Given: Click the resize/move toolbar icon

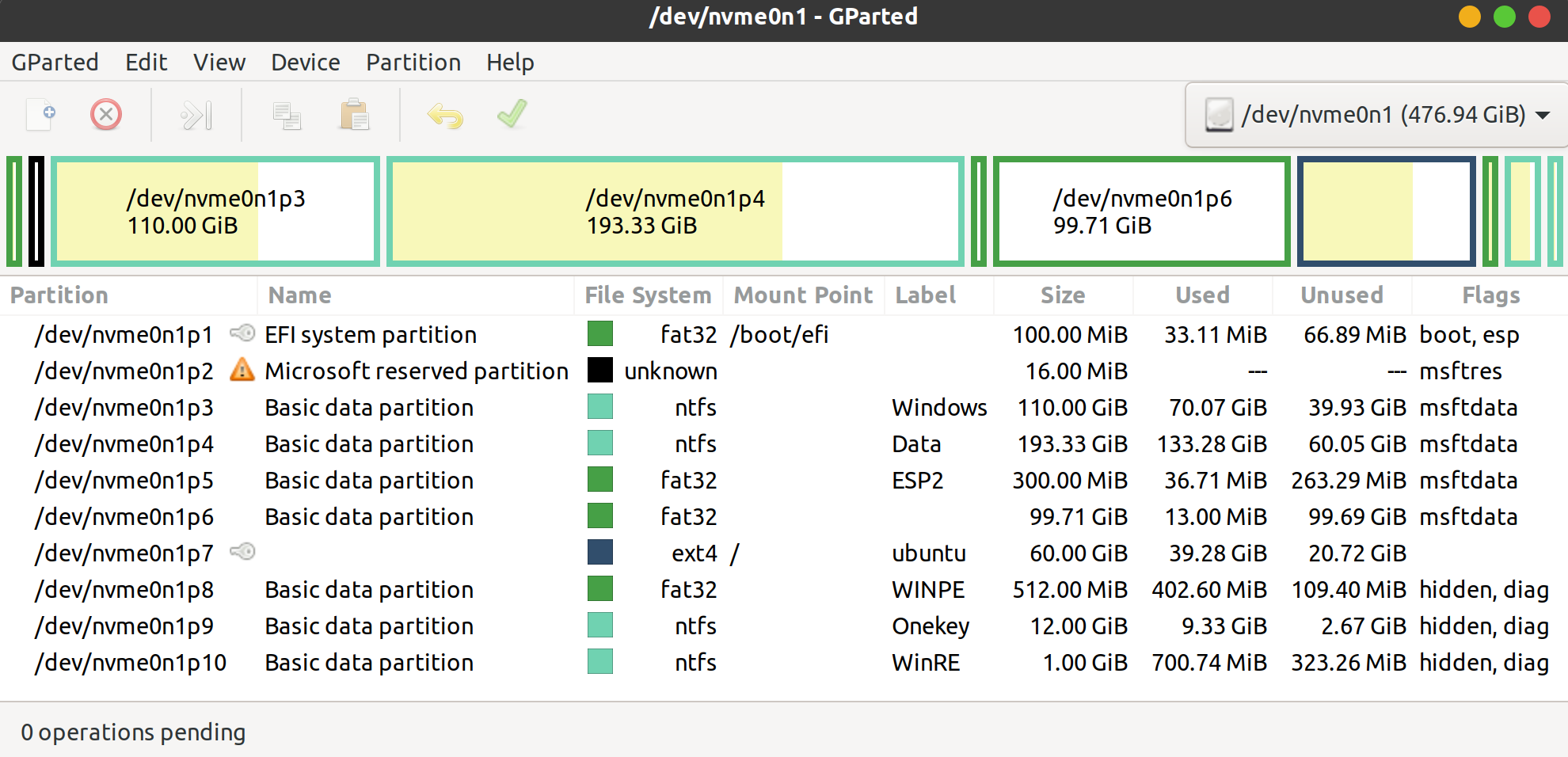Looking at the screenshot, I should pyautogui.click(x=196, y=116).
